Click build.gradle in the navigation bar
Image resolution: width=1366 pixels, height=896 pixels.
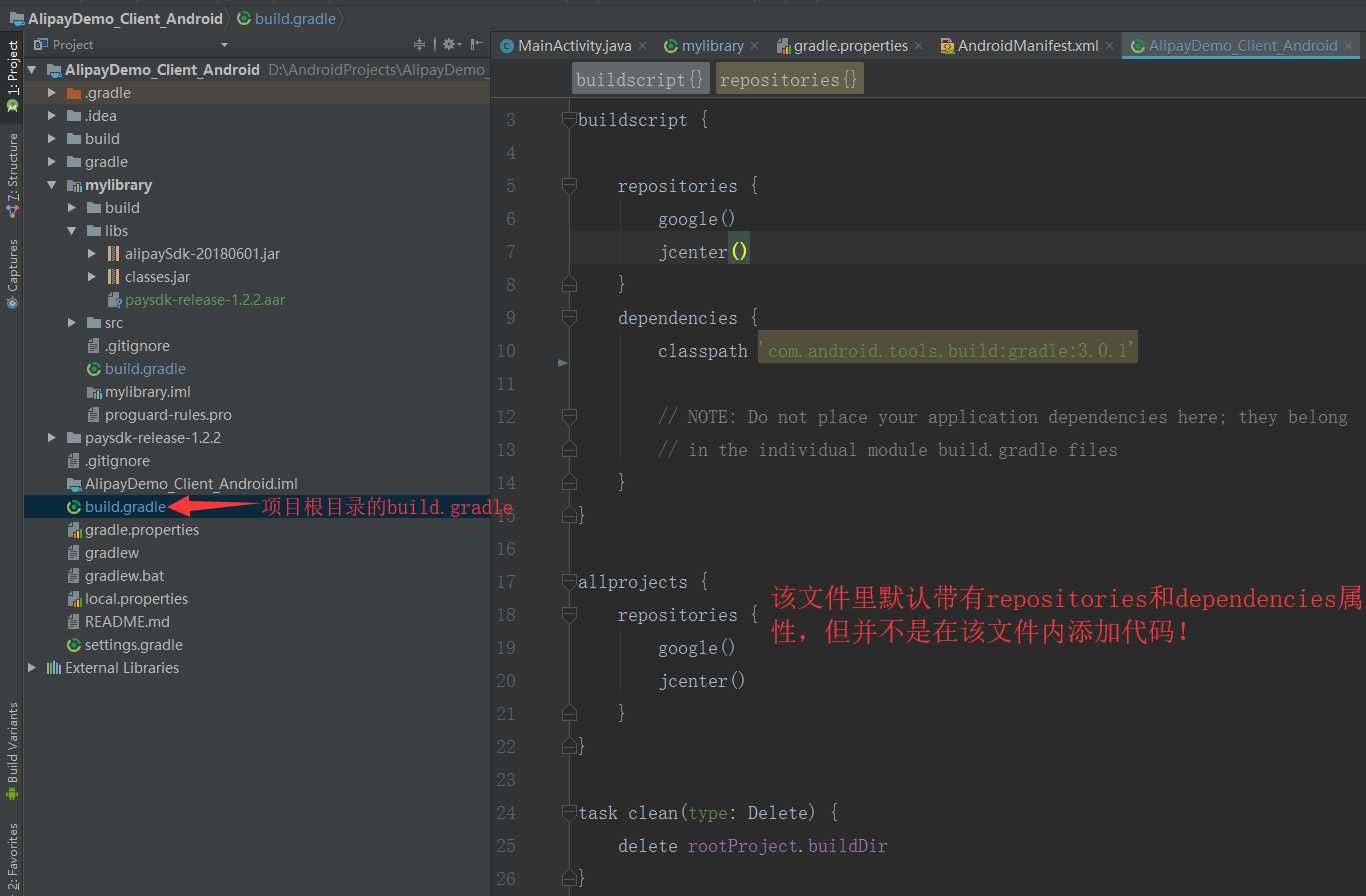(x=295, y=18)
